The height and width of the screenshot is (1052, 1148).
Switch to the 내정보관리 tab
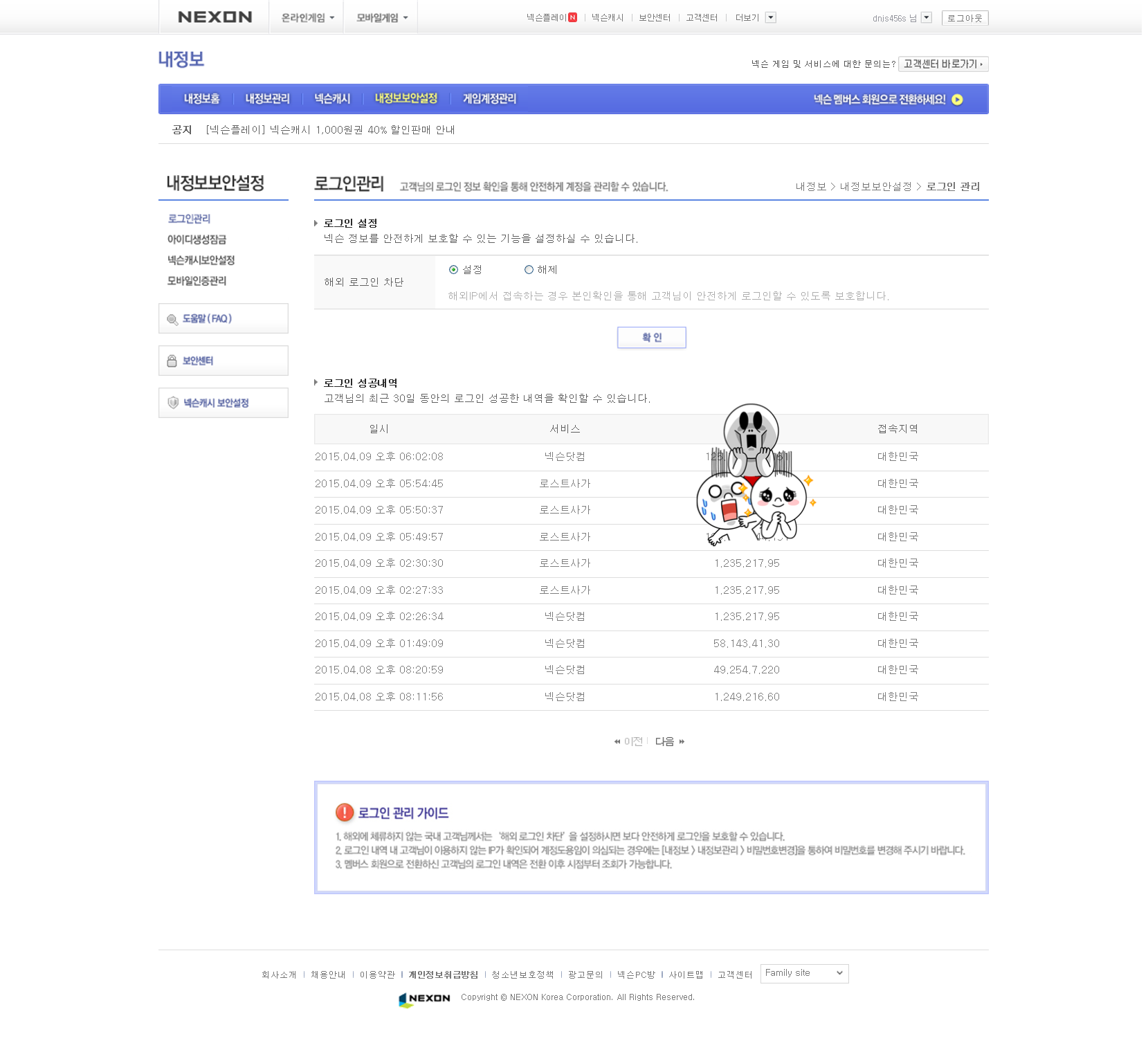[x=267, y=99]
